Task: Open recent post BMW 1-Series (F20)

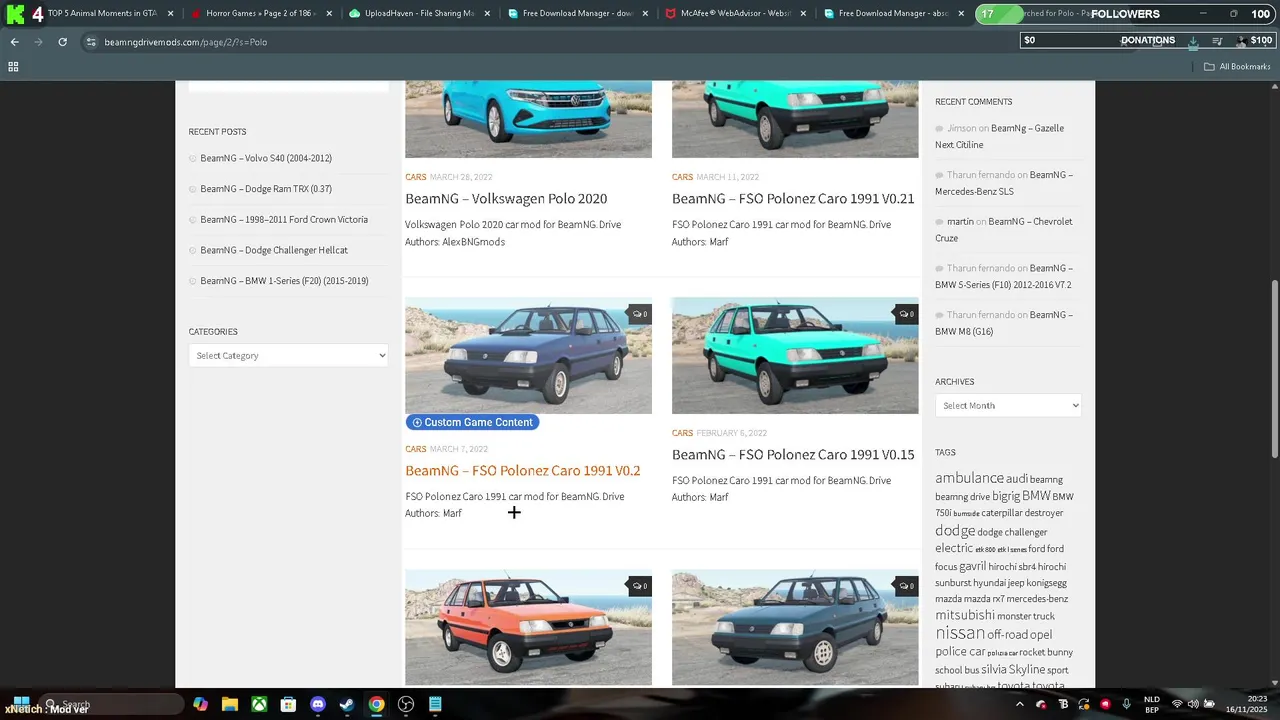Action: point(284,281)
